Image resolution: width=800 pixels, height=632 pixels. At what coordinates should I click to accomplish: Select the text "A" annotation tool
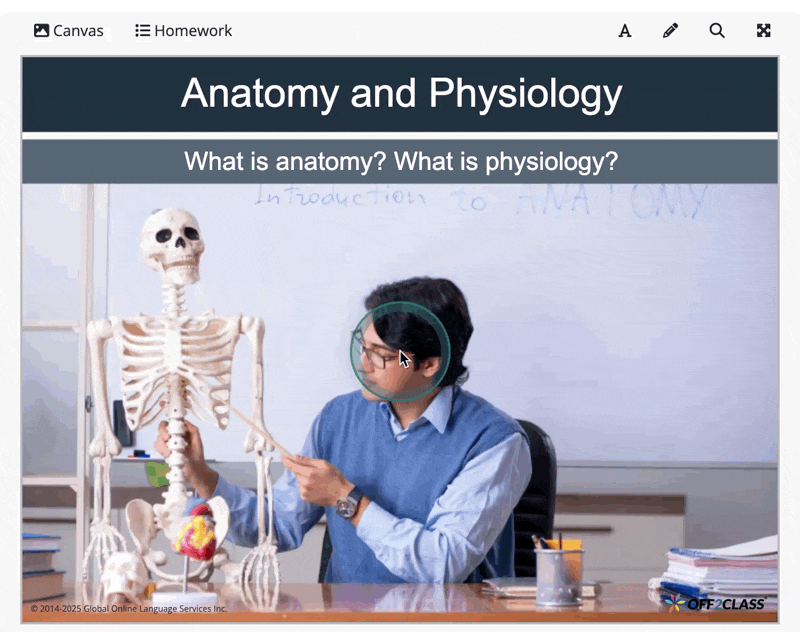click(x=624, y=31)
